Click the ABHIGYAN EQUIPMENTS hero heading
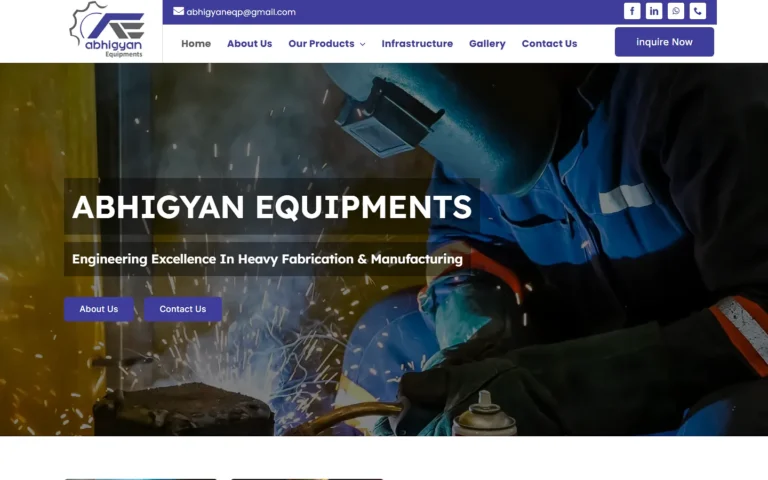The height and width of the screenshot is (480, 768). point(272,206)
